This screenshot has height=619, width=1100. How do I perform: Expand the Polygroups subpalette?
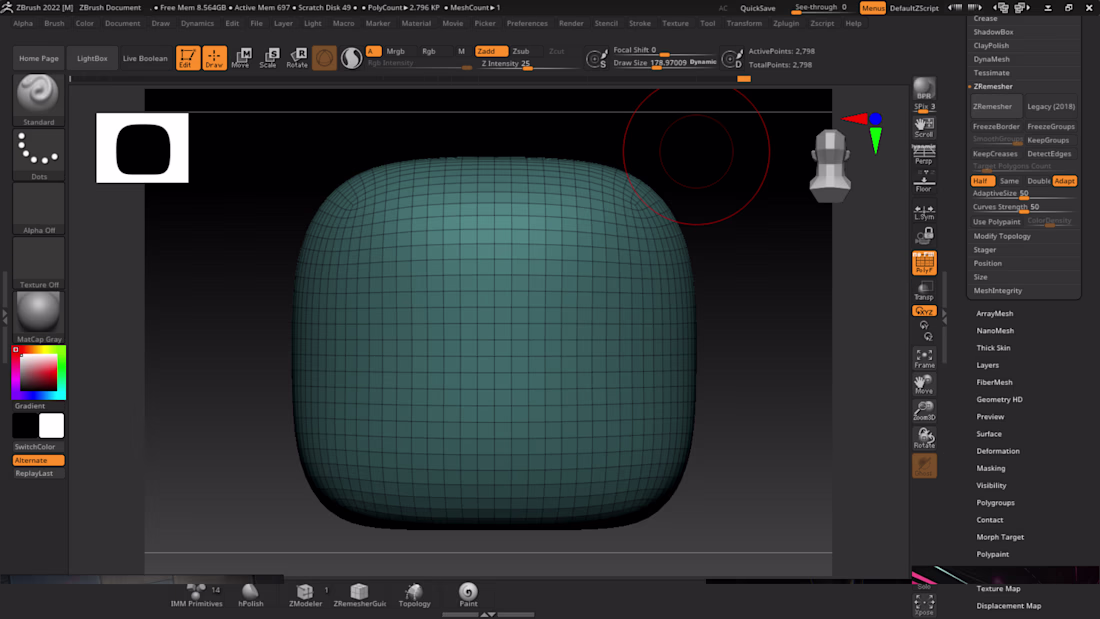(x=995, y=503)
